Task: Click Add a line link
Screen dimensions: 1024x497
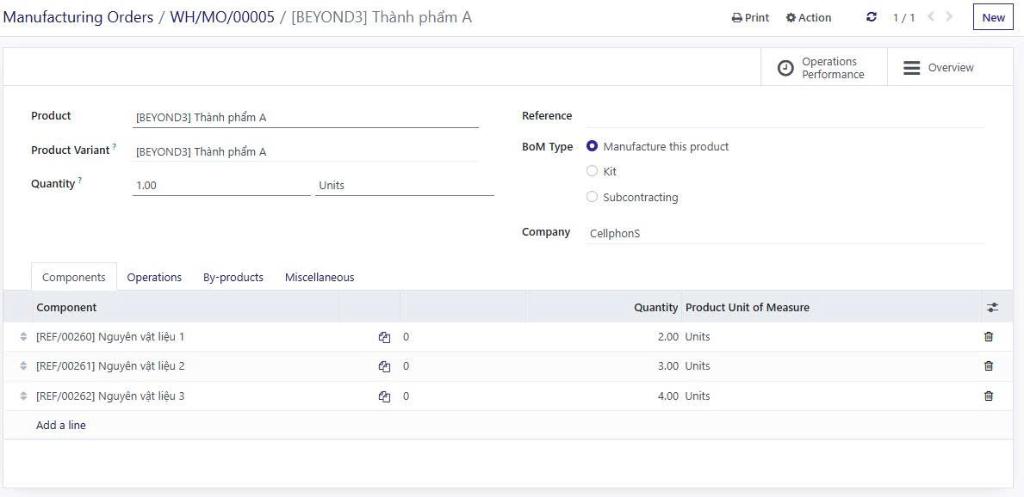Action: pos(61,425)
